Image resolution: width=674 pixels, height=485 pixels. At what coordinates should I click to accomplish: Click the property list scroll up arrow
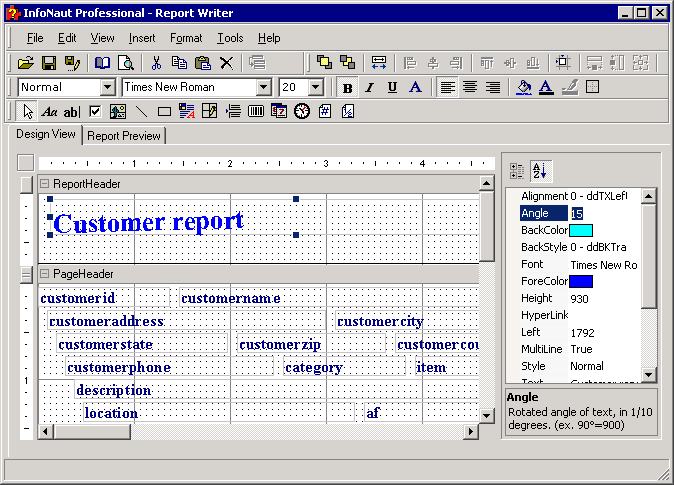pos(649,196)
